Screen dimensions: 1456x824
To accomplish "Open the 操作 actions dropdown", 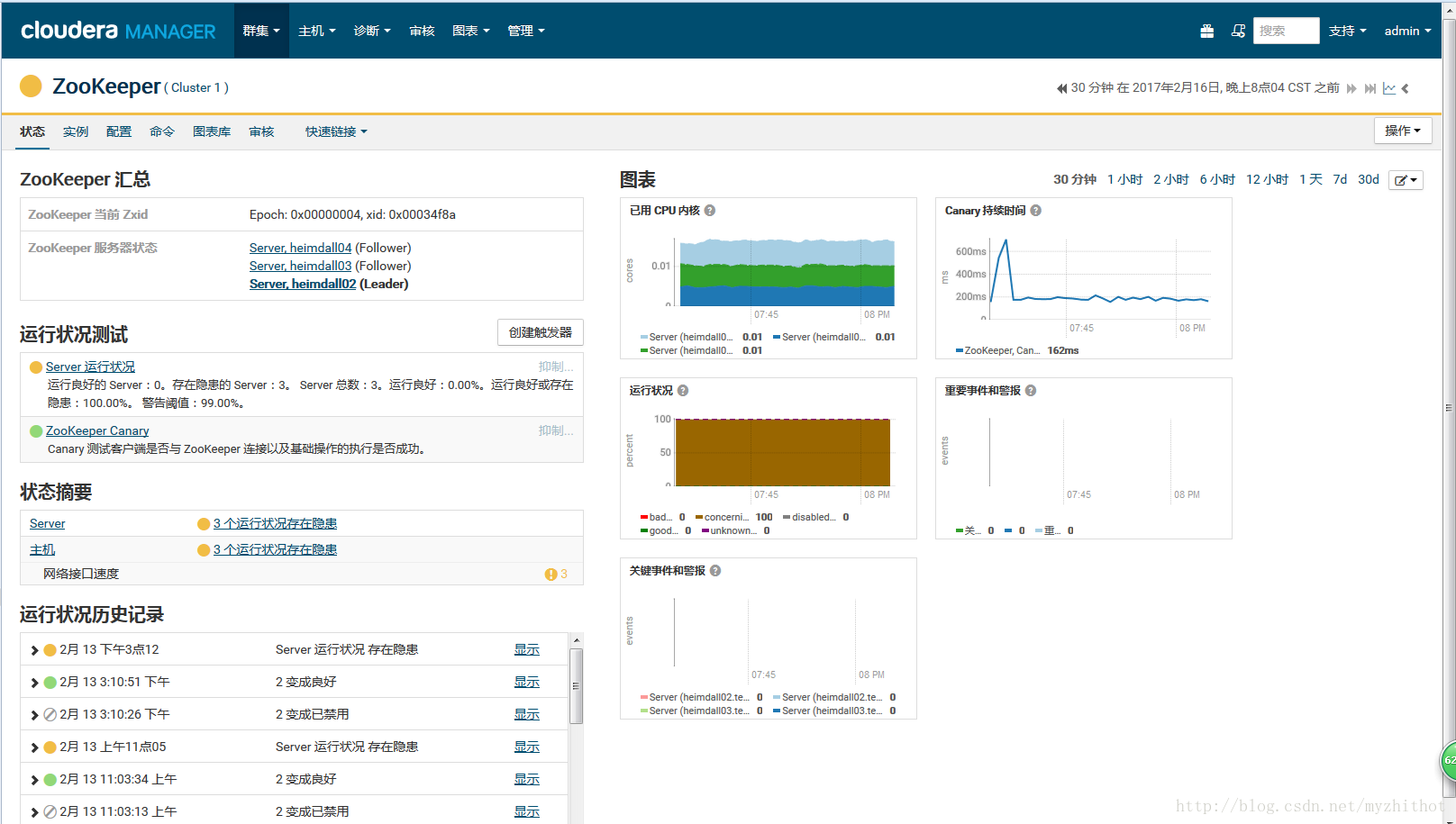I will [x=1403, y=131].
